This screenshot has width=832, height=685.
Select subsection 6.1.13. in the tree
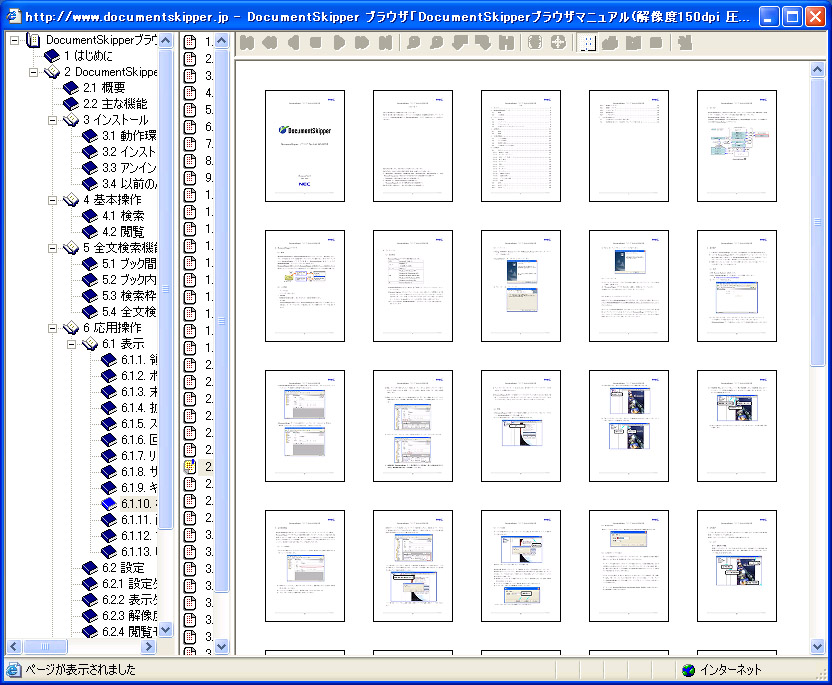(x=139, y=552)
